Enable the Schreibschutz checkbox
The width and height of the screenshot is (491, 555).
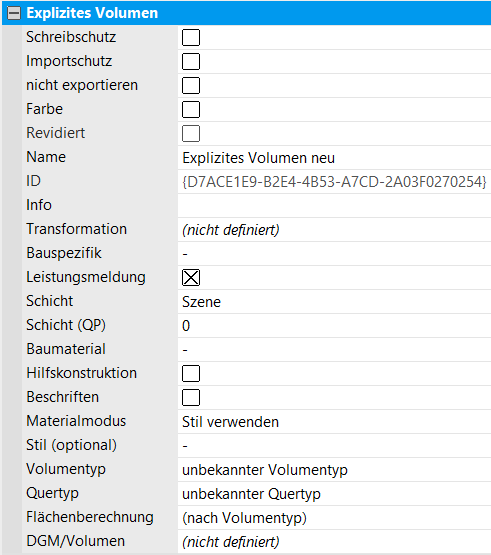pos(191,38)
